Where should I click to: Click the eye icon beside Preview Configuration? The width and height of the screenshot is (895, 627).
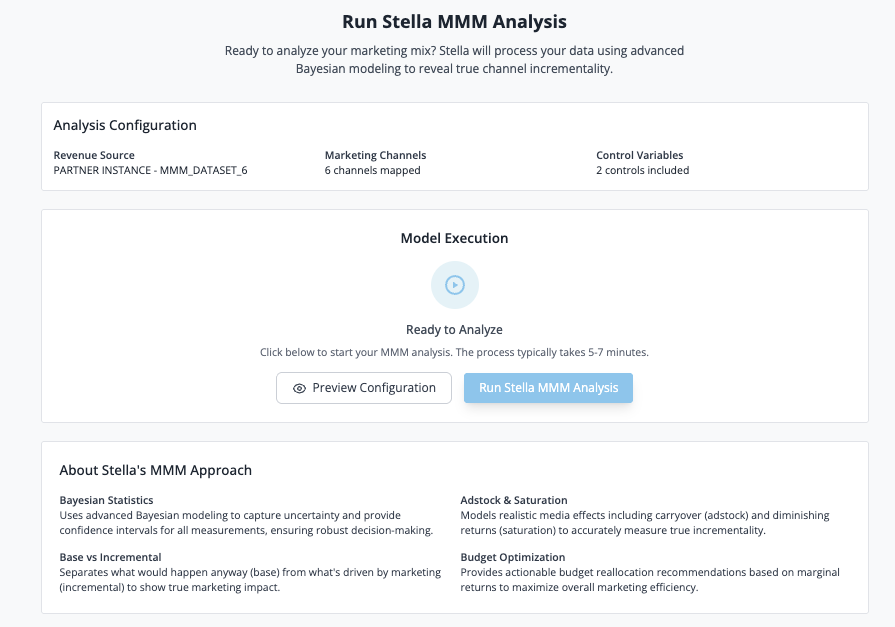coord(299,388)
